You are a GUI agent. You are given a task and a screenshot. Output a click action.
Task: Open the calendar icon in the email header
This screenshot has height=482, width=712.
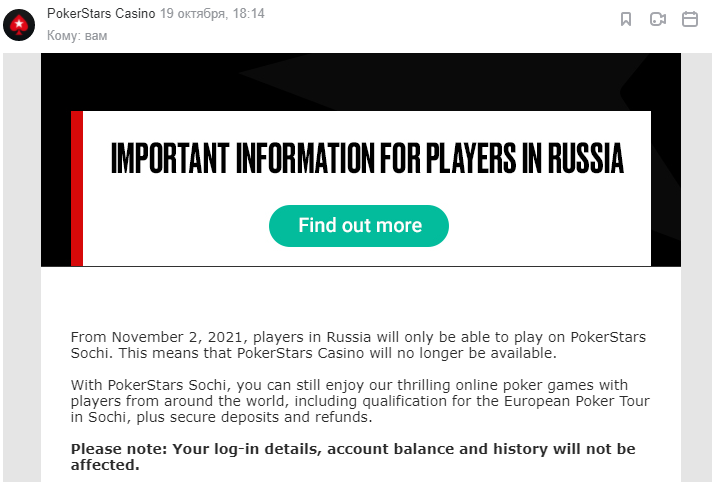click(689, 19)
